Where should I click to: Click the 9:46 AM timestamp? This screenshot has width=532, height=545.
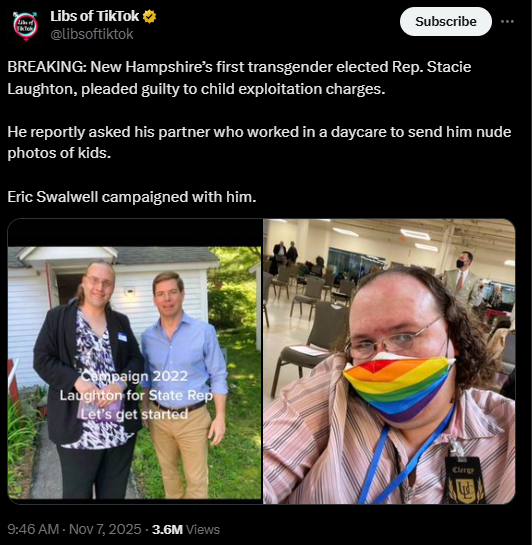tap(33, 529)
